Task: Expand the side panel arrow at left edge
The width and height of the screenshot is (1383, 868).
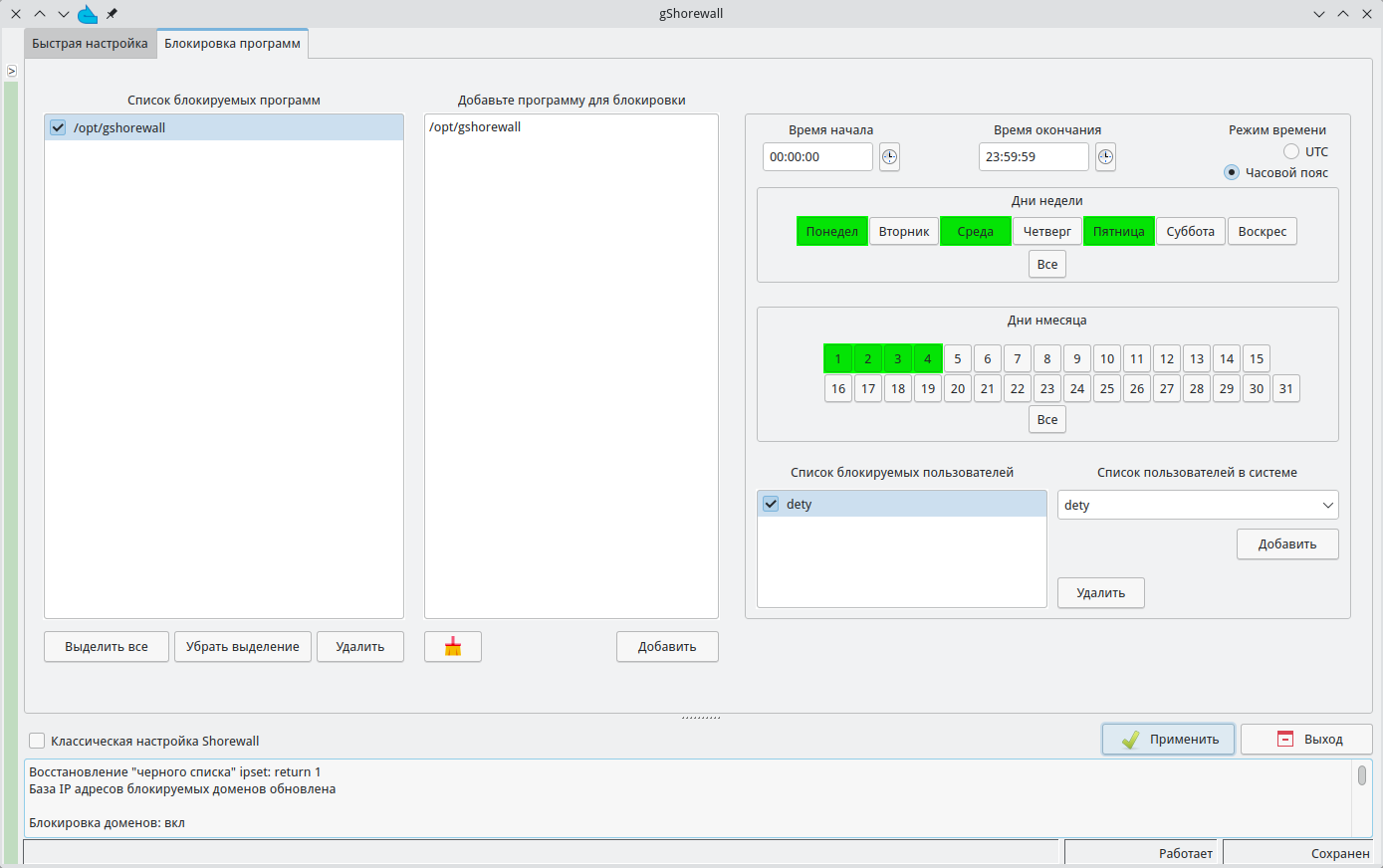Action: (x=12, y=71)
